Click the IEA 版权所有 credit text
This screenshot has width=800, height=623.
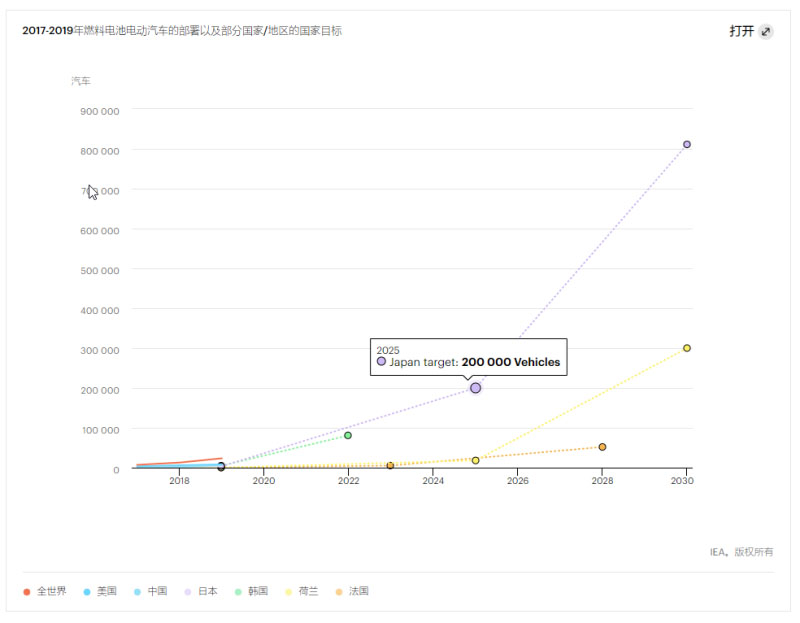click(741, 552)
